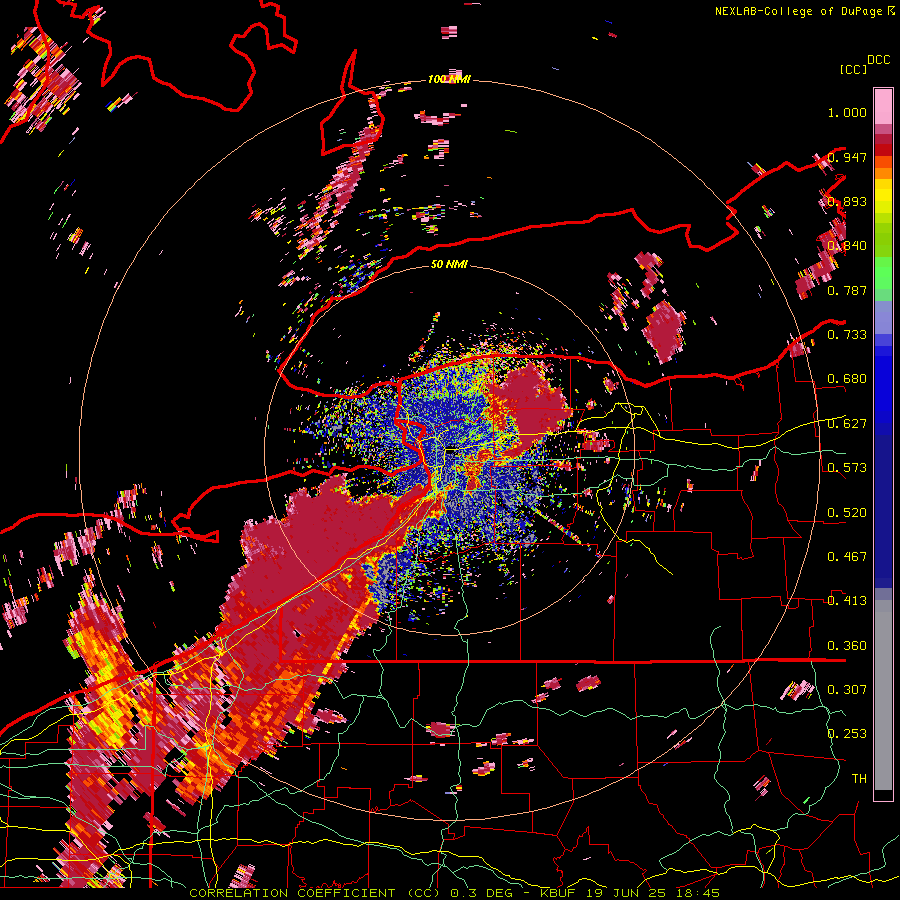Click the gray bottom segment of color bar

tap(883, 695)
